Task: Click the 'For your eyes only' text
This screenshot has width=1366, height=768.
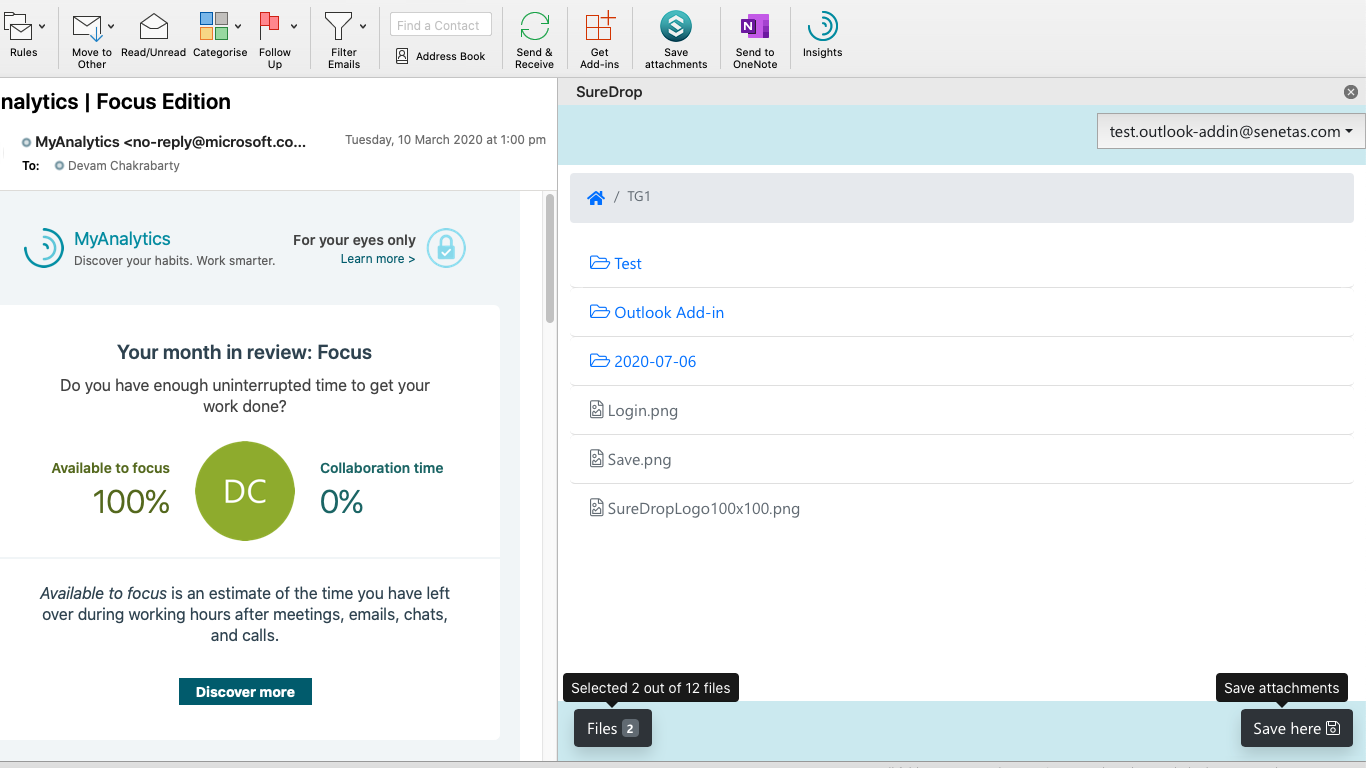Action: 354,240
